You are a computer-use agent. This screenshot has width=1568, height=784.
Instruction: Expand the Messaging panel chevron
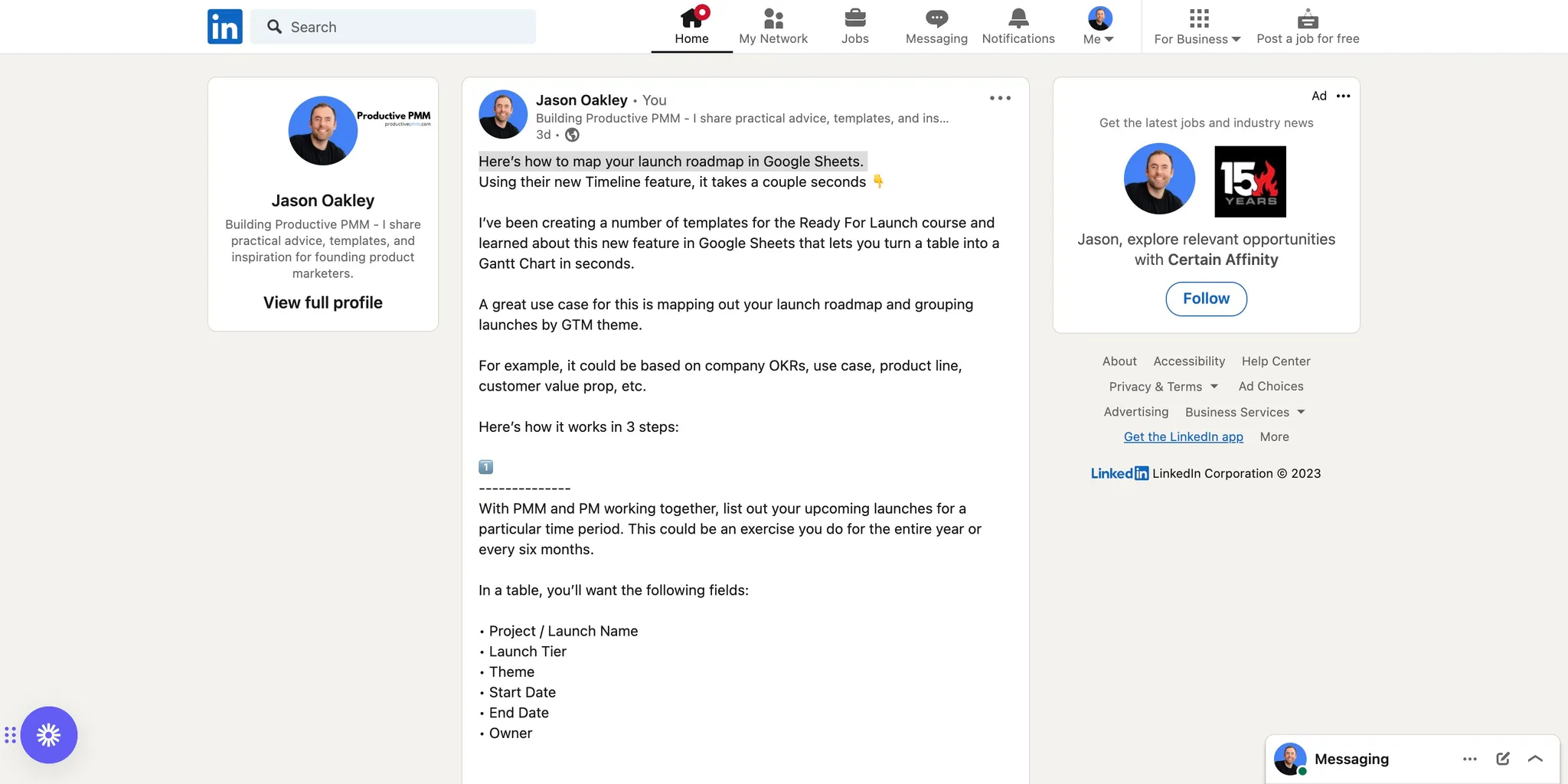1535,759
